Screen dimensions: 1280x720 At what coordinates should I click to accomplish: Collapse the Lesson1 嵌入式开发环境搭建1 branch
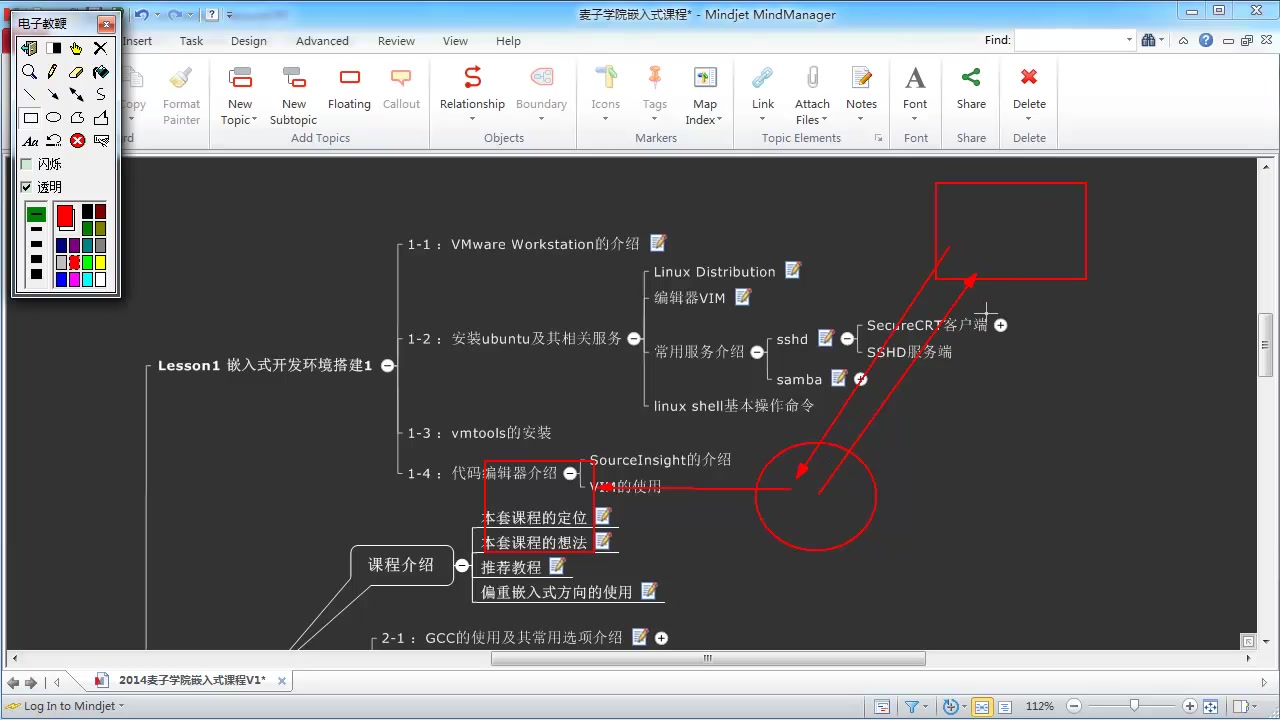[x=388, y=366]
